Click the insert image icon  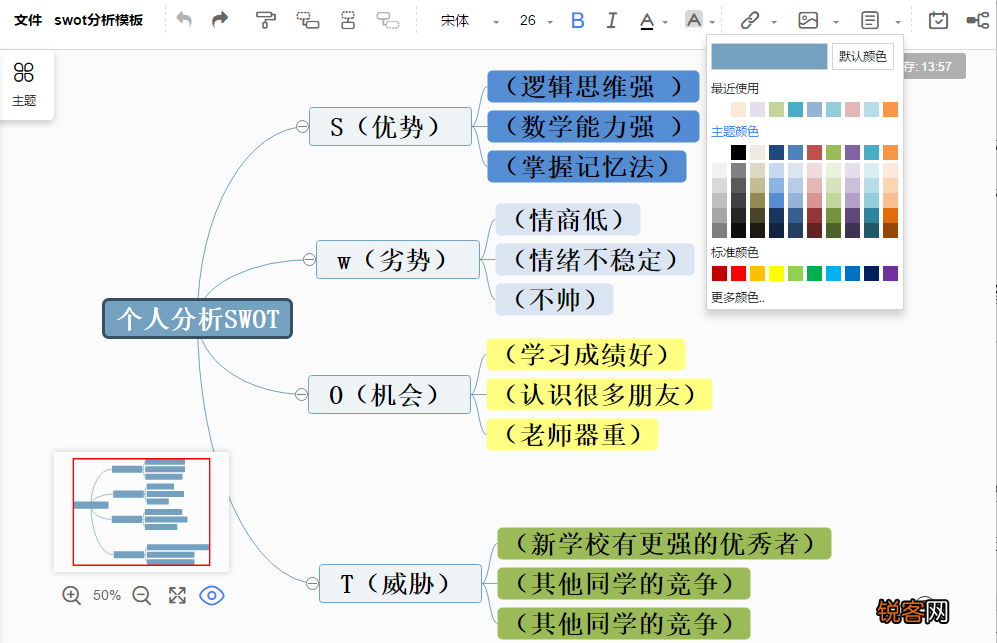tap(808, 20)
